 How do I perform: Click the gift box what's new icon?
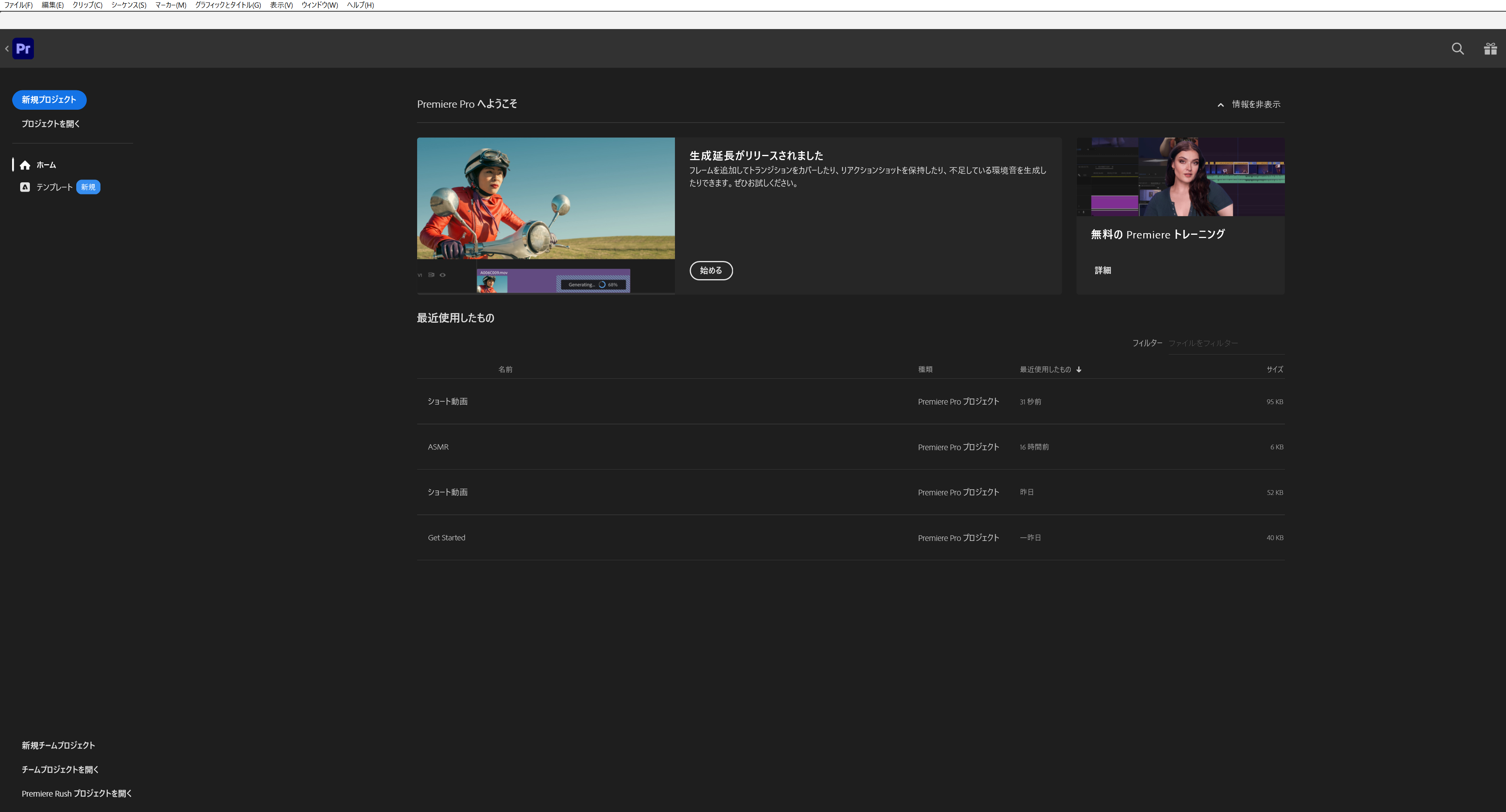point(1490,48)
